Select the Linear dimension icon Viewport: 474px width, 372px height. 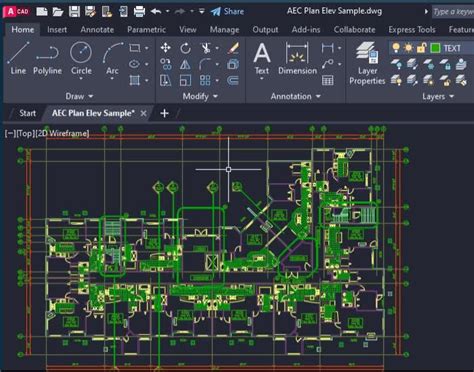point(327,48)
